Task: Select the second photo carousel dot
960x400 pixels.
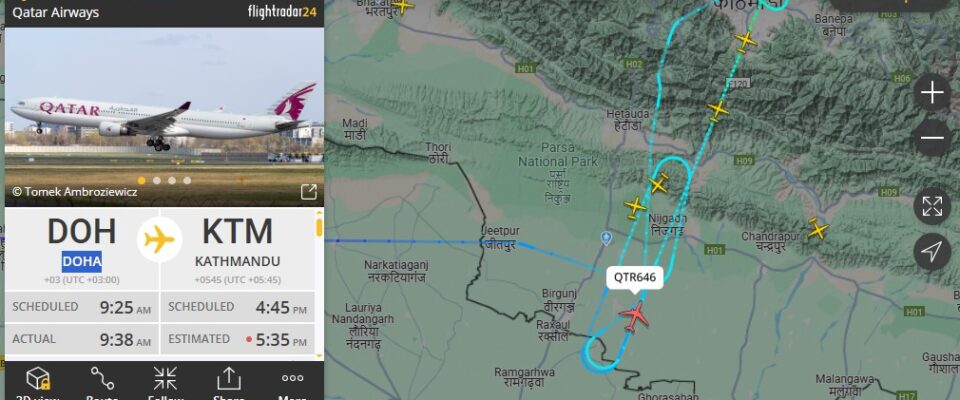Action: [157, 180]
